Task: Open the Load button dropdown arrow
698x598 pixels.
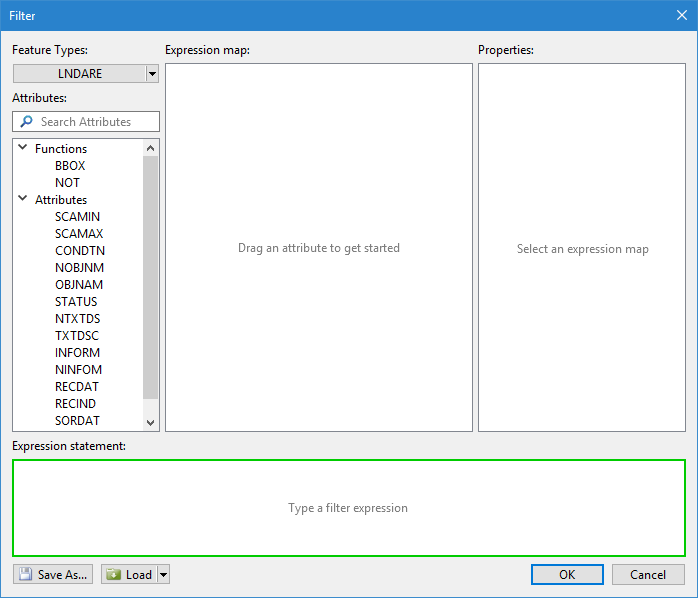Action: point(164,574)
